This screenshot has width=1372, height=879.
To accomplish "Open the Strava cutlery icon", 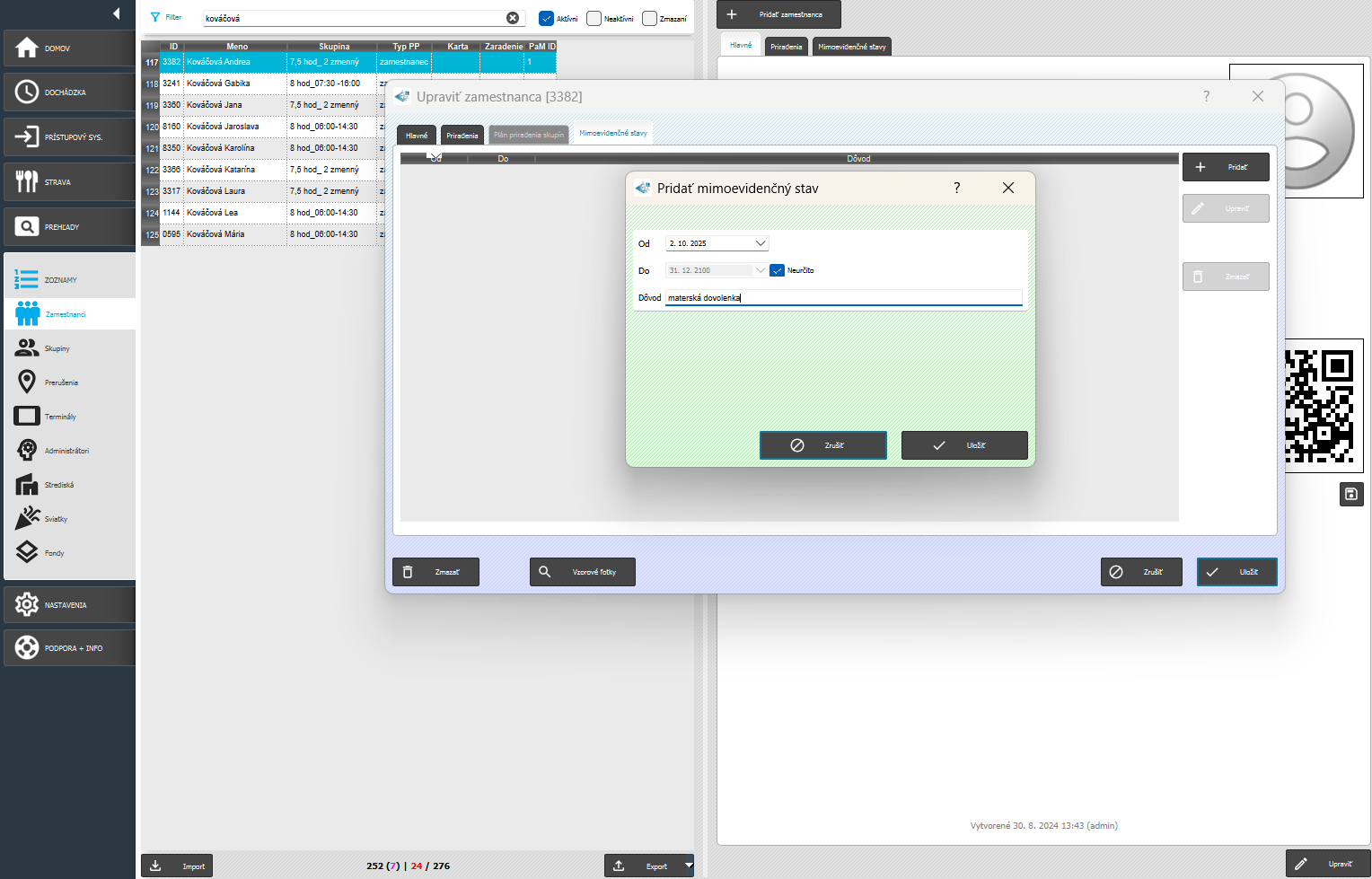I will click(27, 181).
